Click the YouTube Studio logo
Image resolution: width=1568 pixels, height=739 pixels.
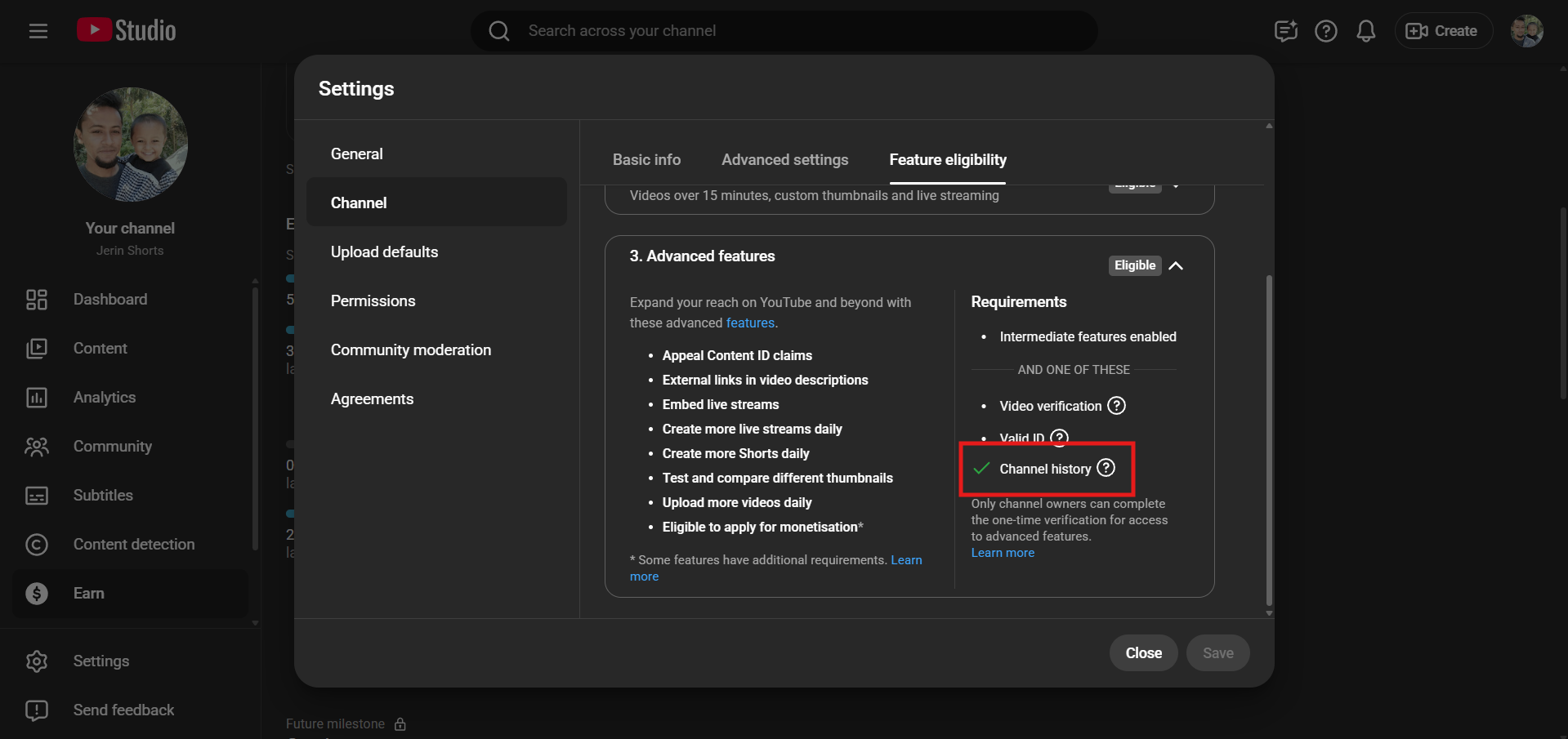(127, 31)
